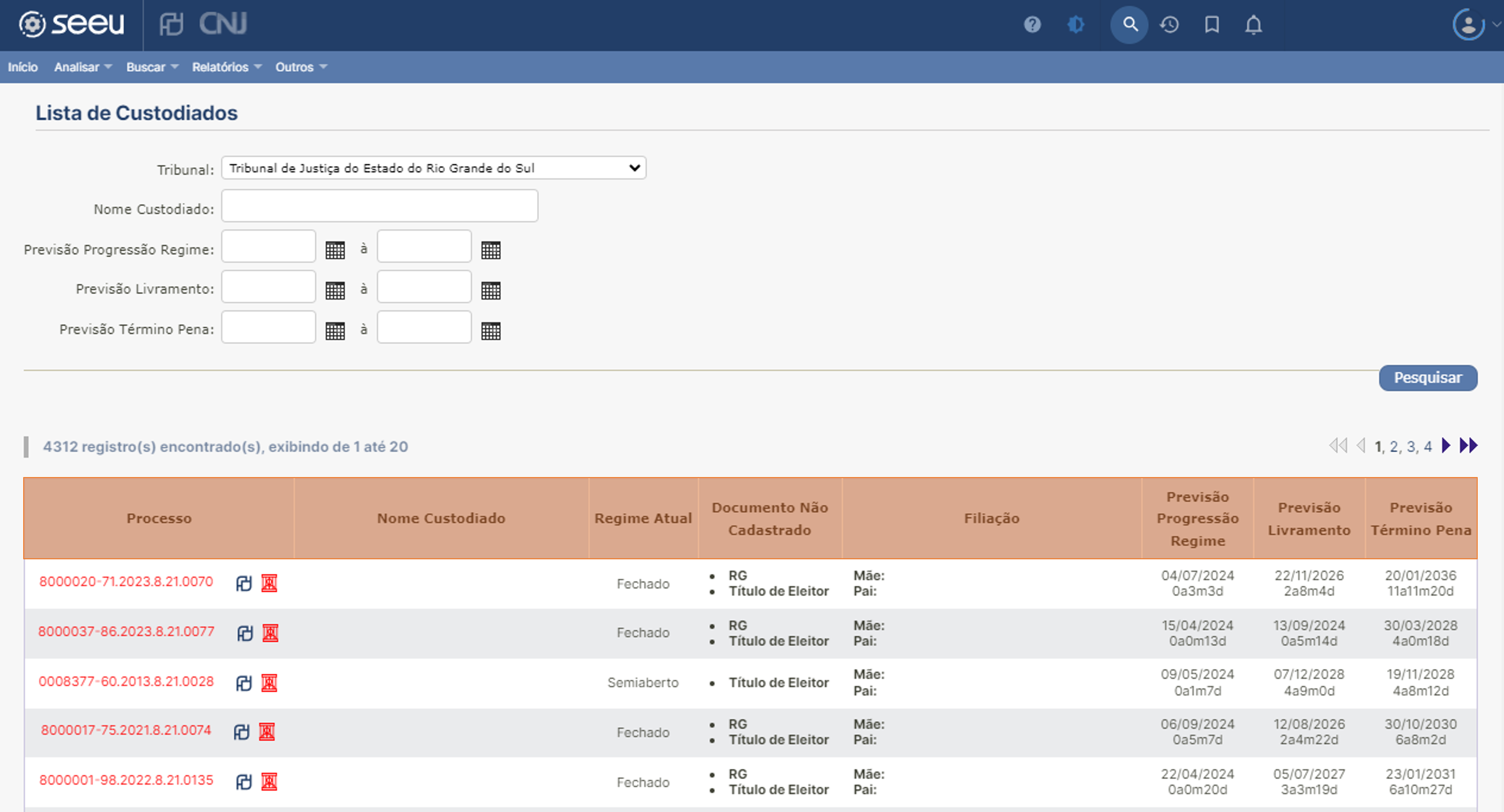Go to Início menu item
Image resolution: width=1504 pixels, height=812 pixels.
pyautogui.click(x=23, y=67)
